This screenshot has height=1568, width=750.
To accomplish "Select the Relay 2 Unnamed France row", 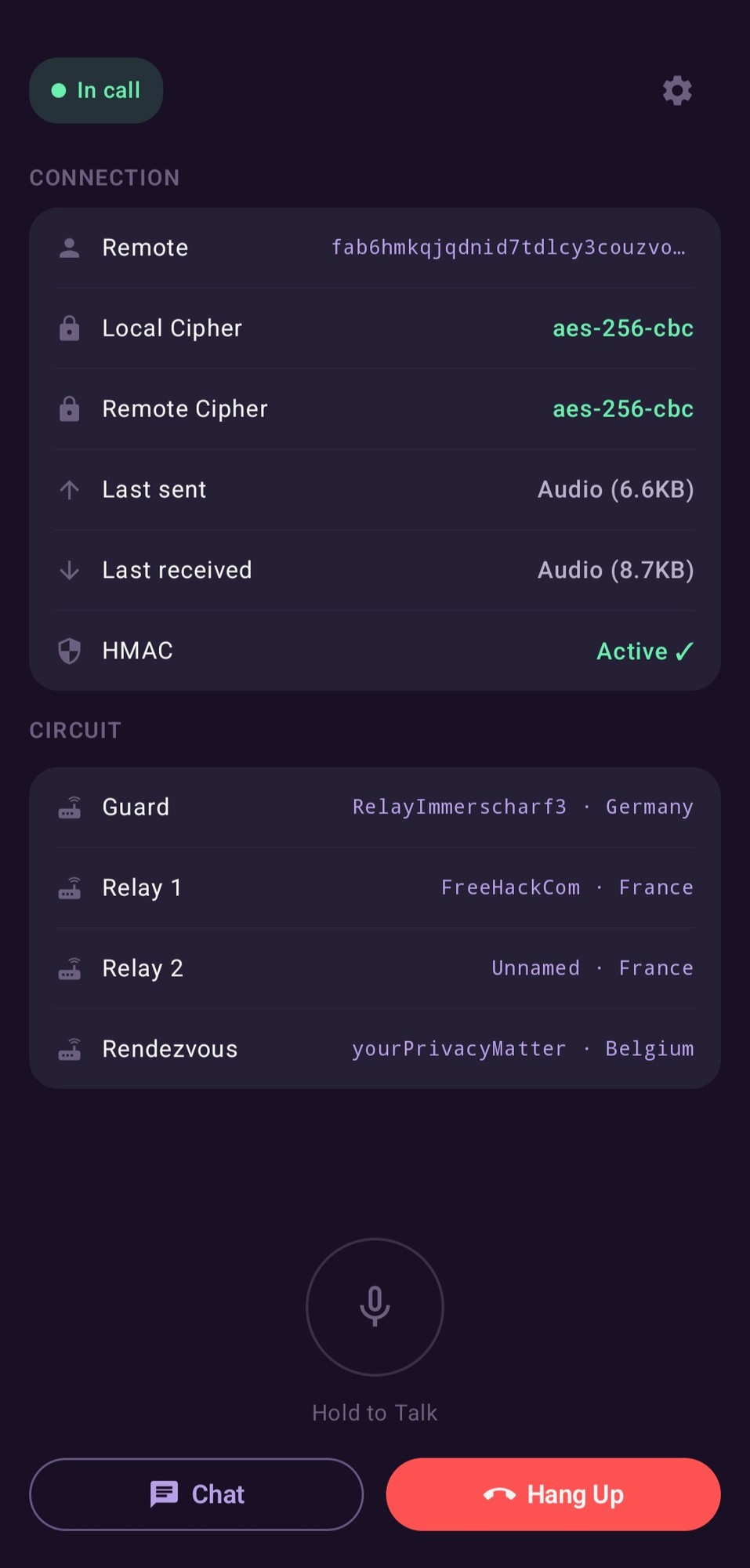I will click(x=375, y=969).
